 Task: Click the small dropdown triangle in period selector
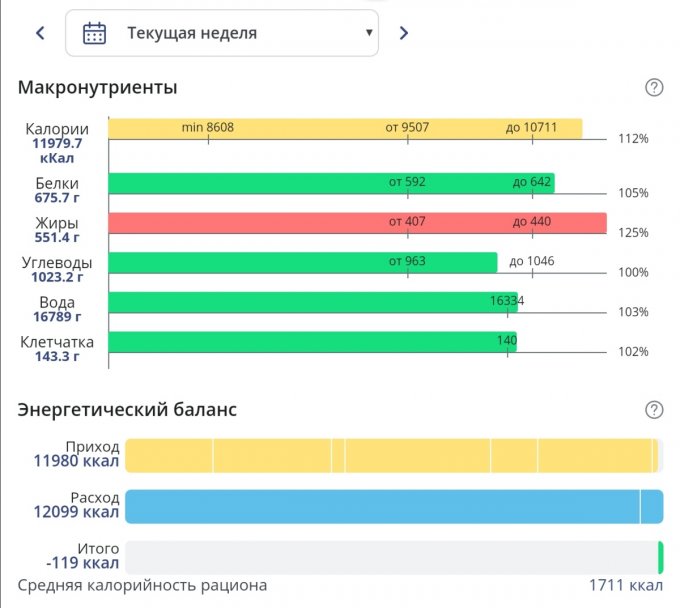(x=368, y=33)
